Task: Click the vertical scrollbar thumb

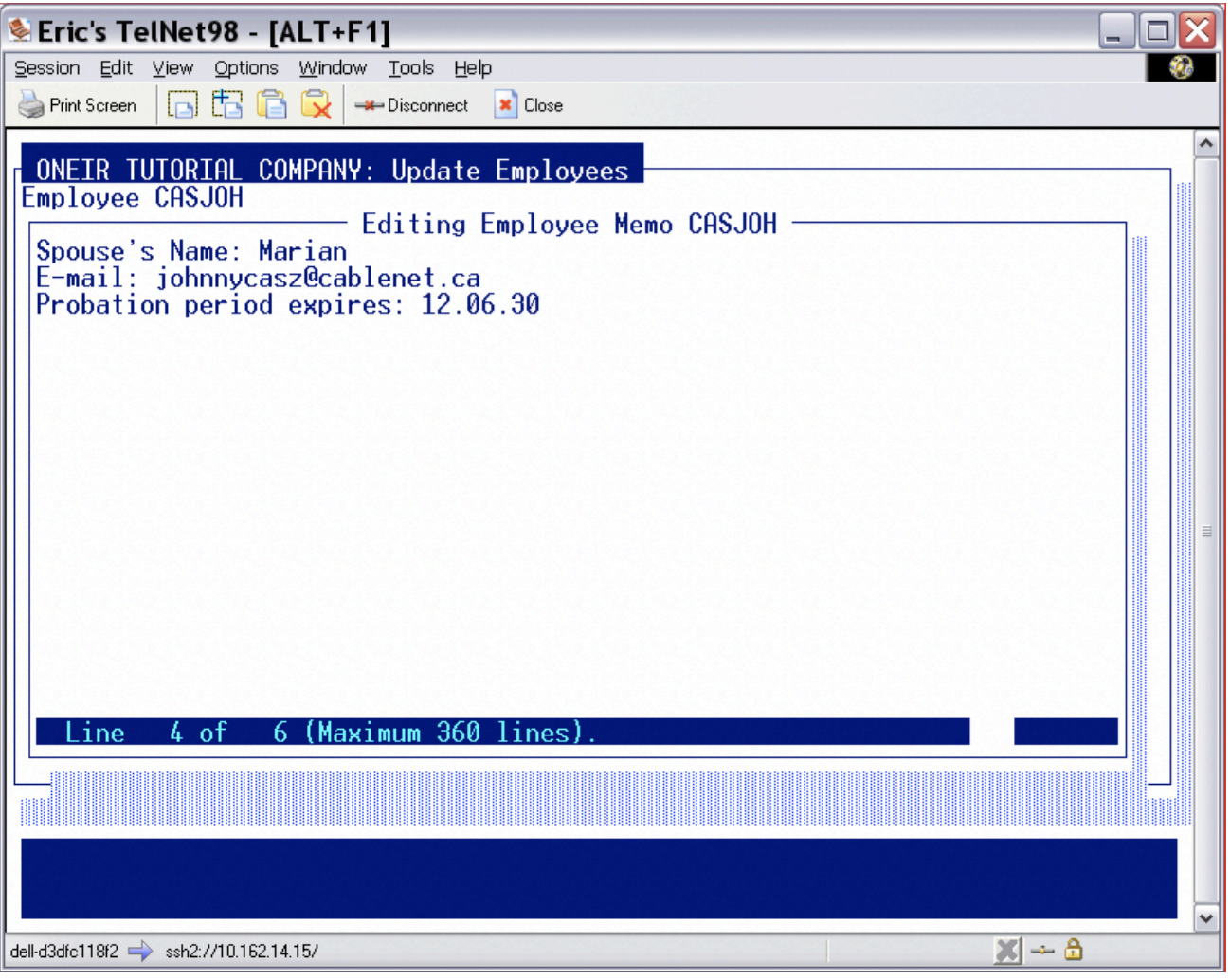Action: (x=1205, y=531)
